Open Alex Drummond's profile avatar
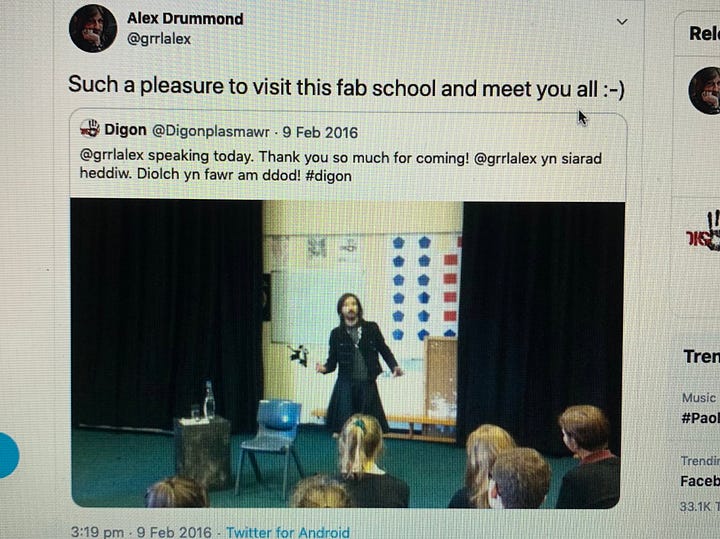Screen dimensions: 720x539 pos(93,28)
